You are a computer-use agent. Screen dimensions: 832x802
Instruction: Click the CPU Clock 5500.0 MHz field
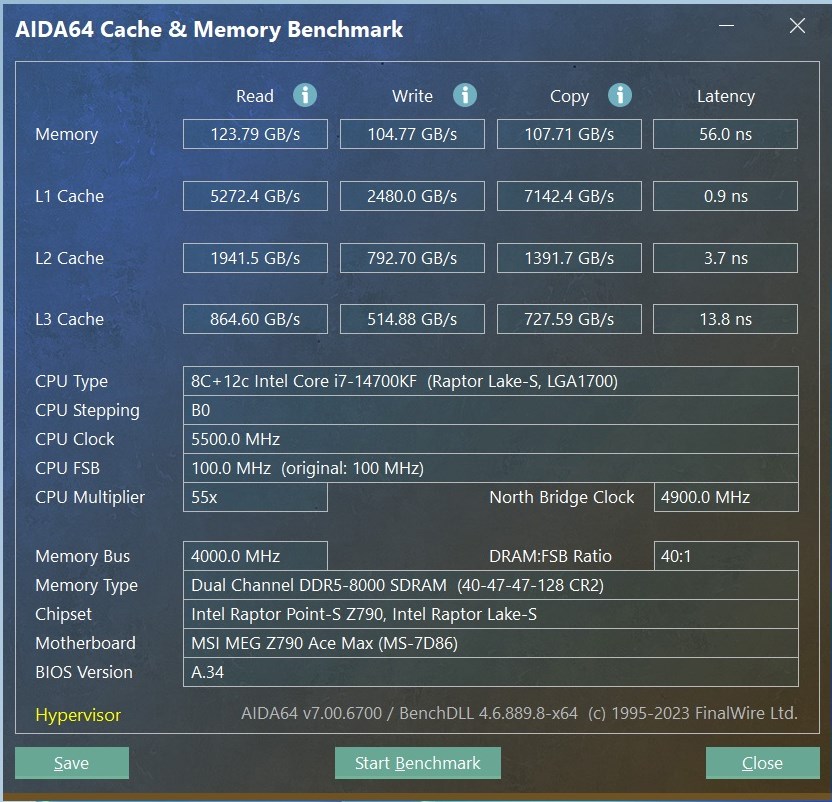[x=491, y=439]
